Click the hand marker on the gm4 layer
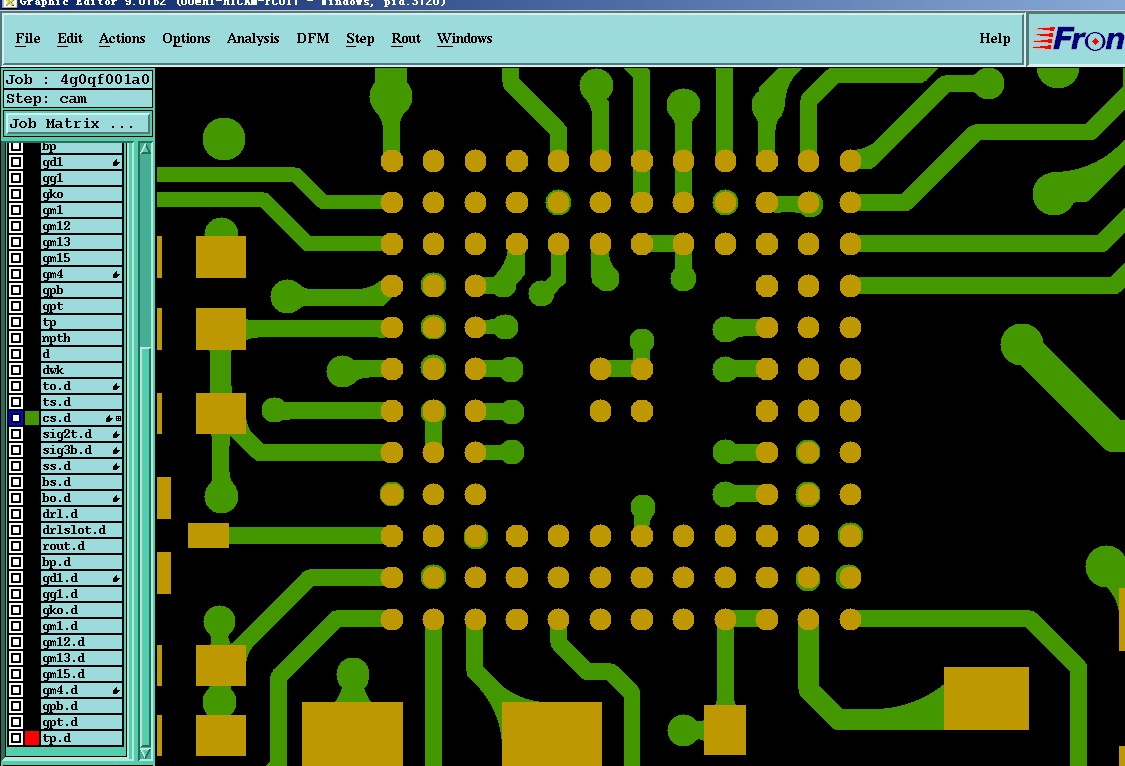The width and height of the screenshot is (1125, 766). pyautogui.click(x=116, y=275)
